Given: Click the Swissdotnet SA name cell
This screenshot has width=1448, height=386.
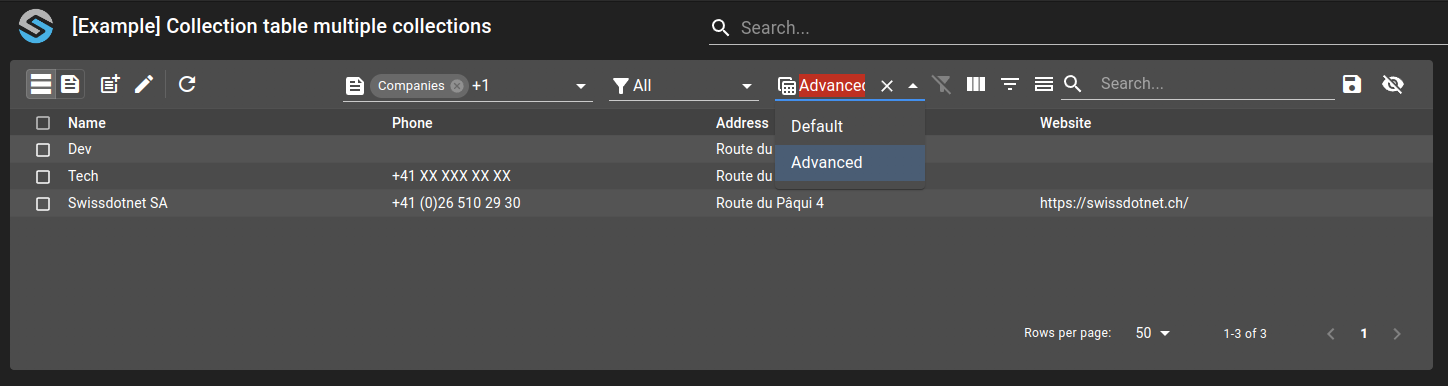Looking at the screenshot, I should tap(118, 203).
